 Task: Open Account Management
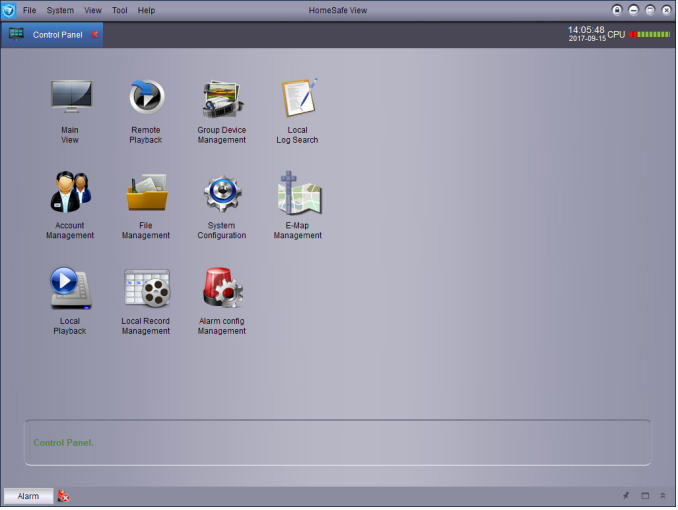70,192
